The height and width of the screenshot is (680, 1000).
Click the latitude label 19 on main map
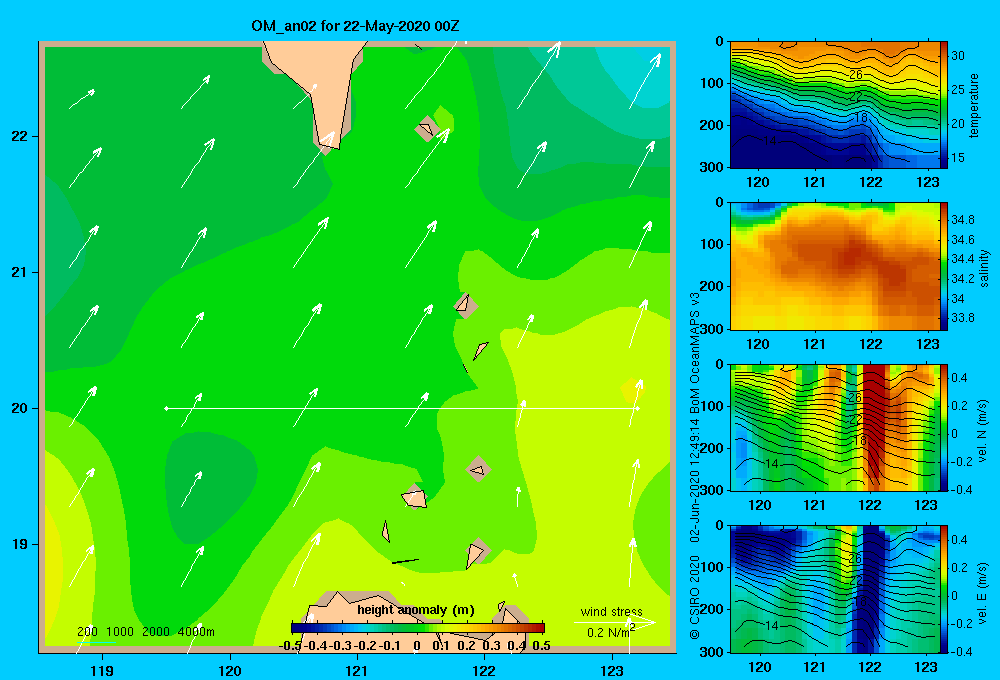[19, 544]
